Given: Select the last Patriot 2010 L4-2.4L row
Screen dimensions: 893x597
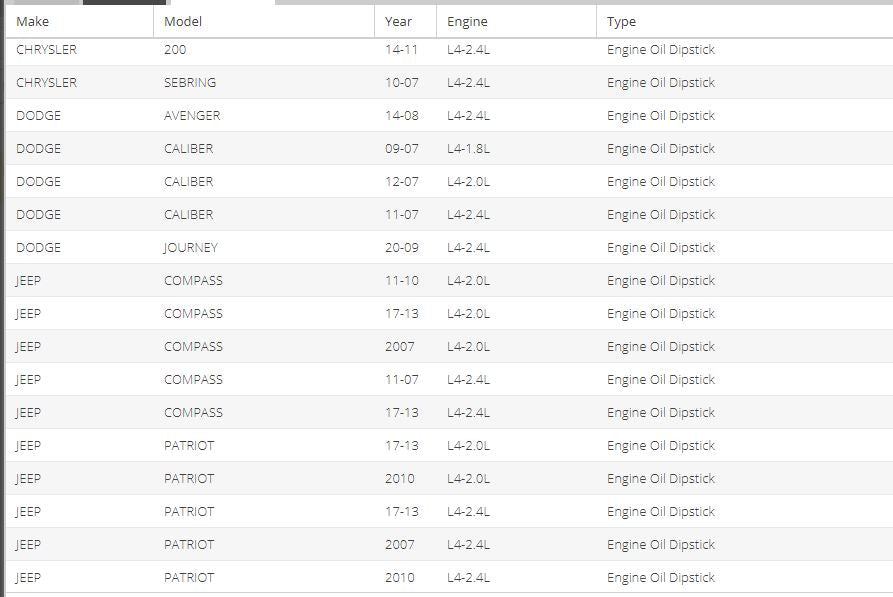Looking at the screenshot, I should 449,578.
